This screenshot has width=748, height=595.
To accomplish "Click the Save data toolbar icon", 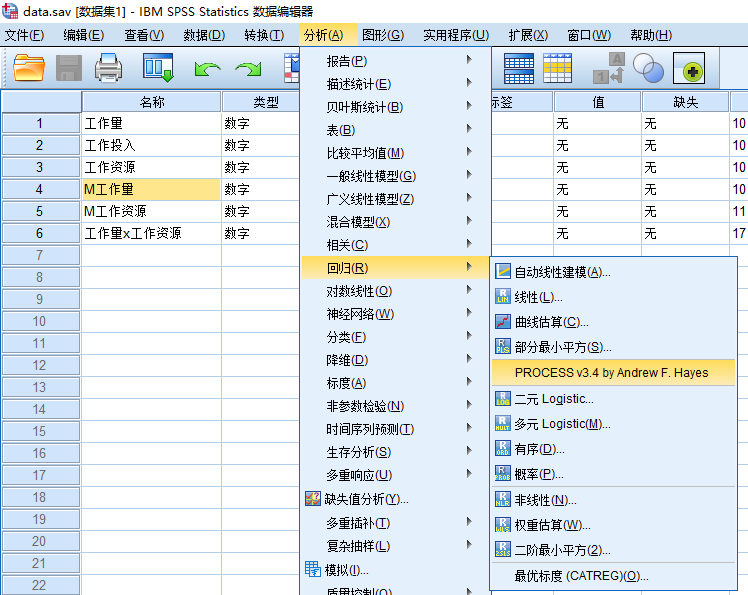I will (69, 67).
